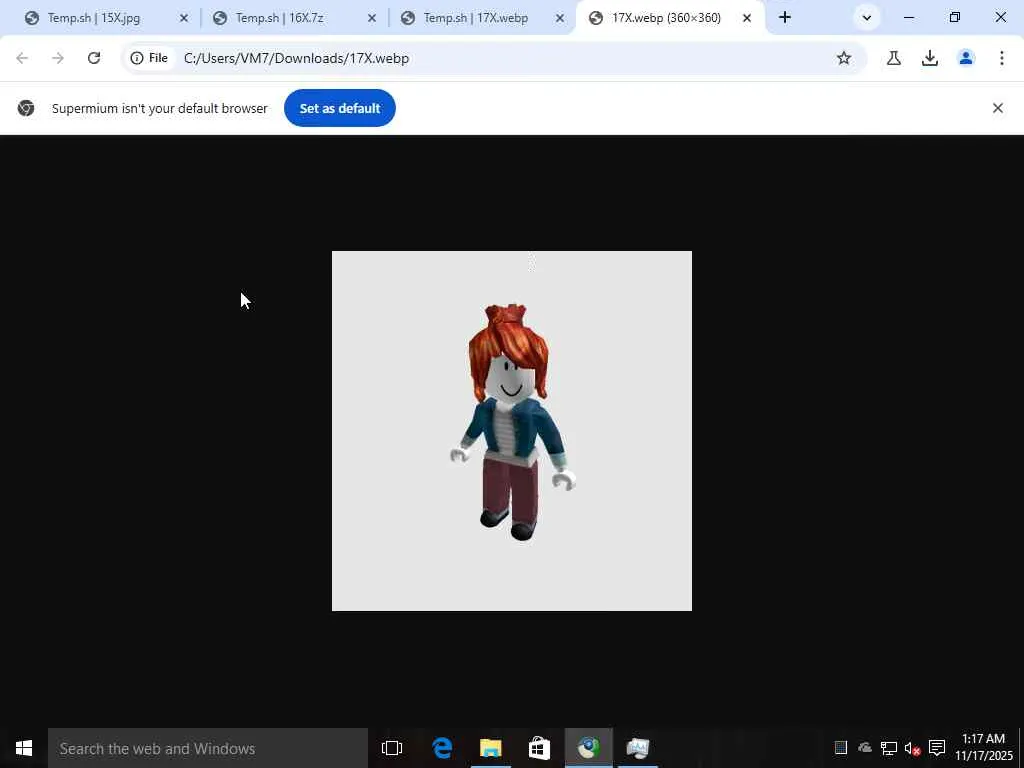
Task: Close the Temp.sh | 16X.7z tab
Action: (372, 18)
